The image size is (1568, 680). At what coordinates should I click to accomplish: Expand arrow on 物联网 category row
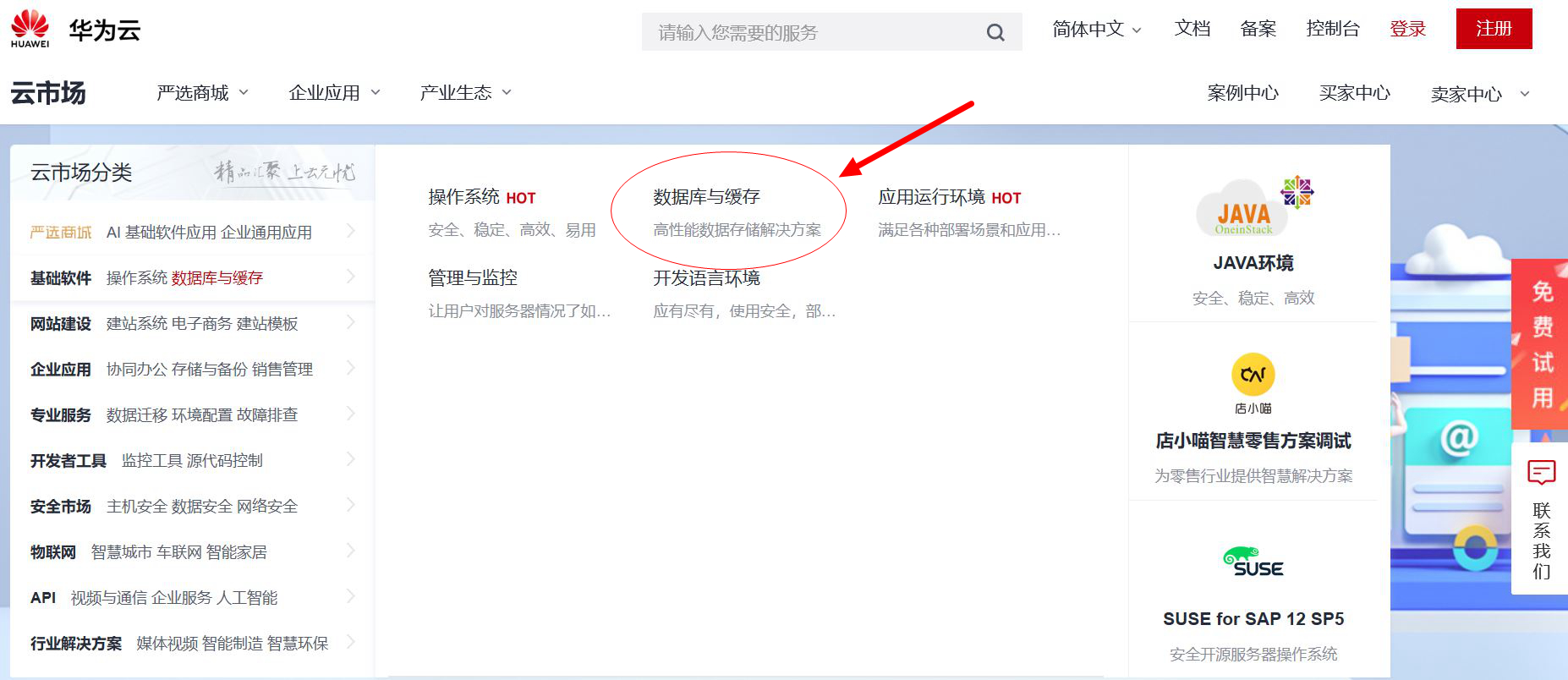click(x=351, y=551)
